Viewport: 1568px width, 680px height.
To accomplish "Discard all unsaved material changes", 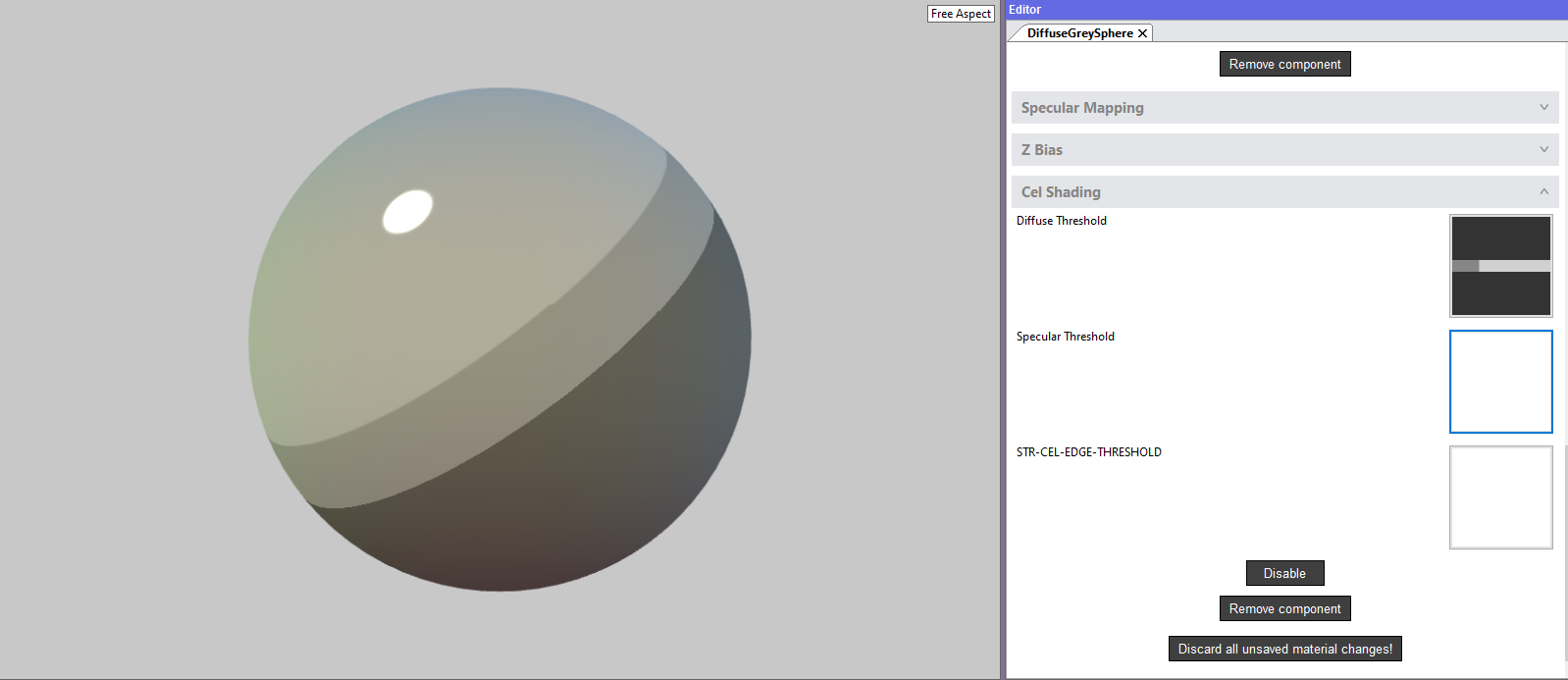I will [x=1284, y=650].
